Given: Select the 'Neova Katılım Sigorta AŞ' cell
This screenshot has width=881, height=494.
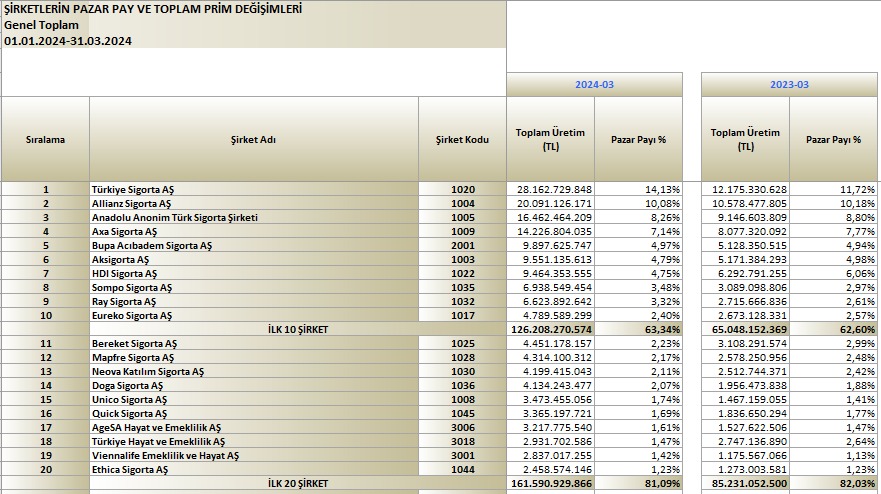Looking at the screenshot, I should (253, 371).
